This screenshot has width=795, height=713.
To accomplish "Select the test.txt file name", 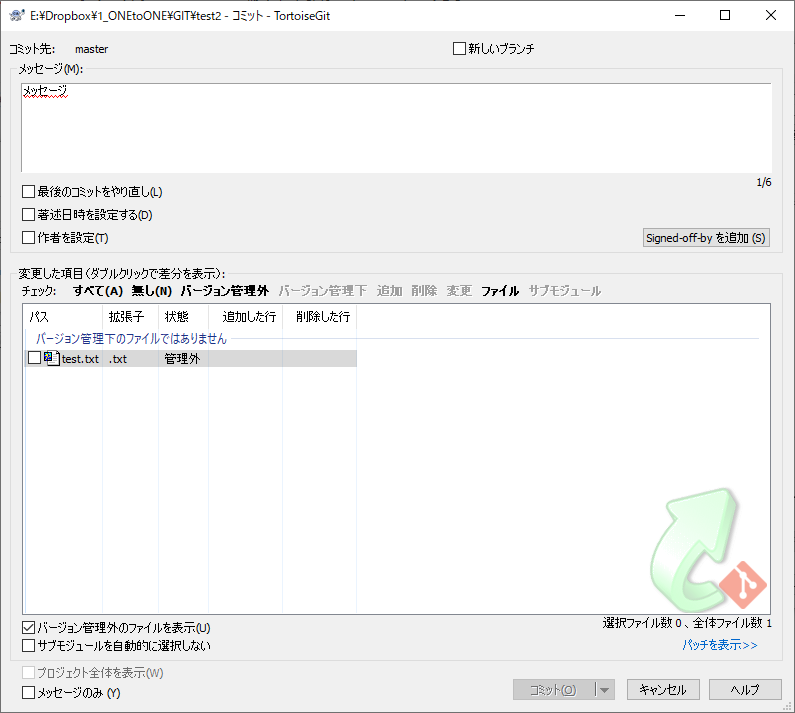I will click(x=80, y=359).
